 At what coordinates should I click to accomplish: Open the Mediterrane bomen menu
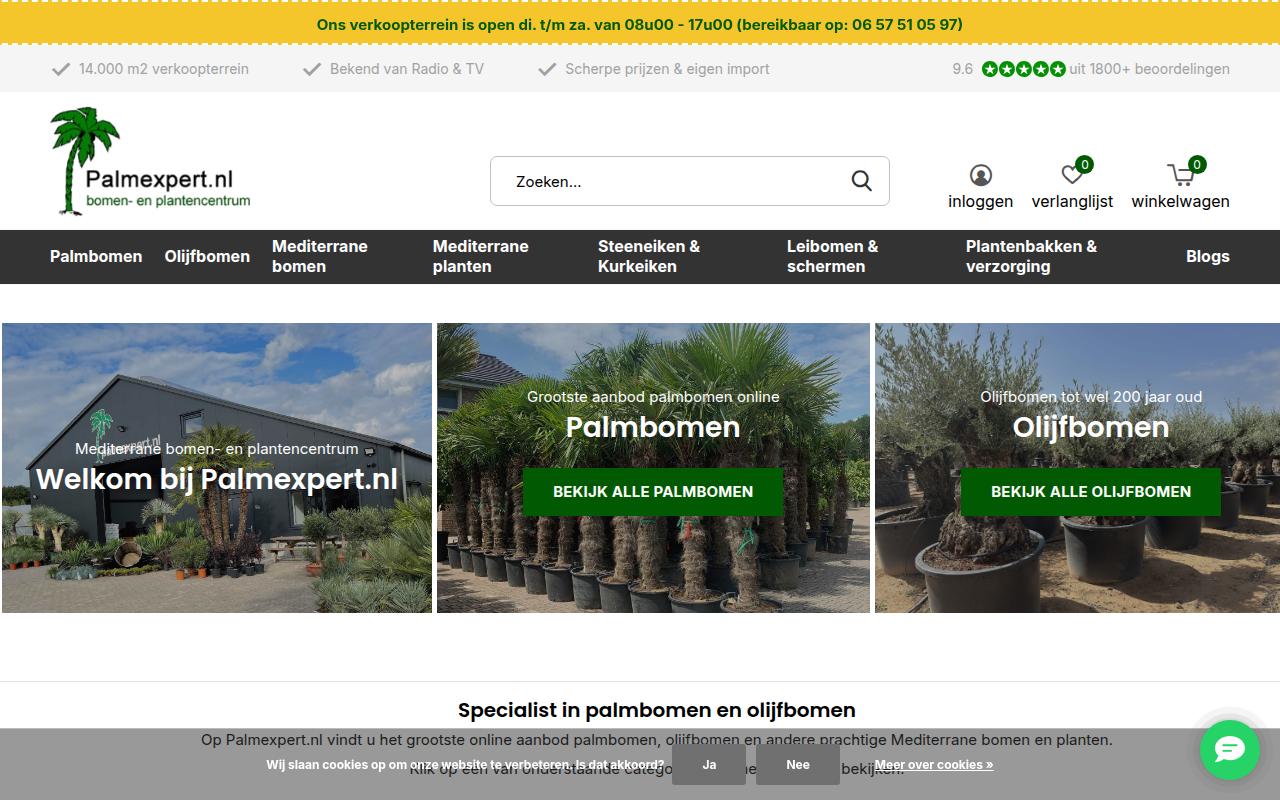coord(320,257)
